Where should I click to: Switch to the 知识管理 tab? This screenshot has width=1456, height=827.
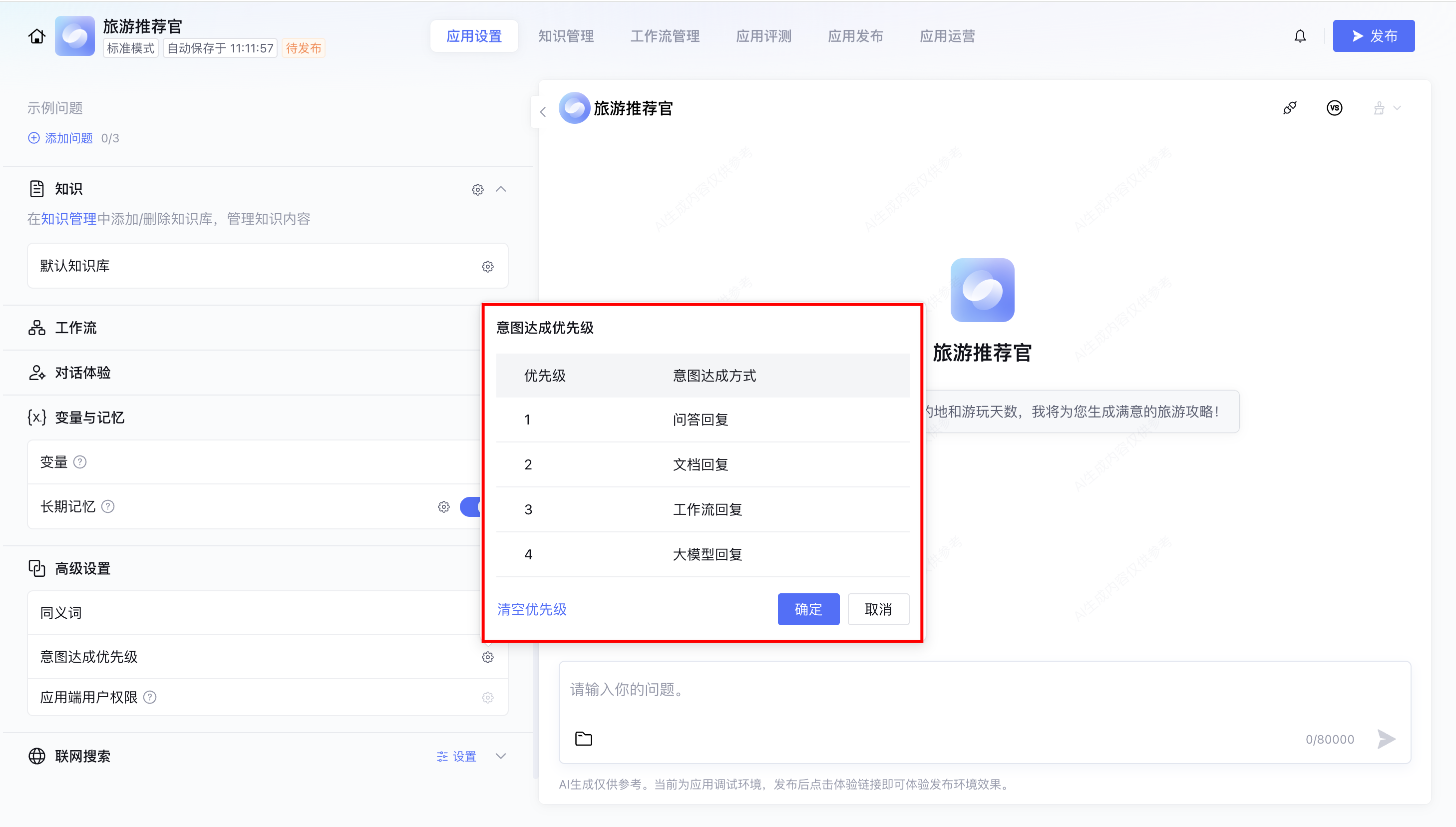point(566,36)
